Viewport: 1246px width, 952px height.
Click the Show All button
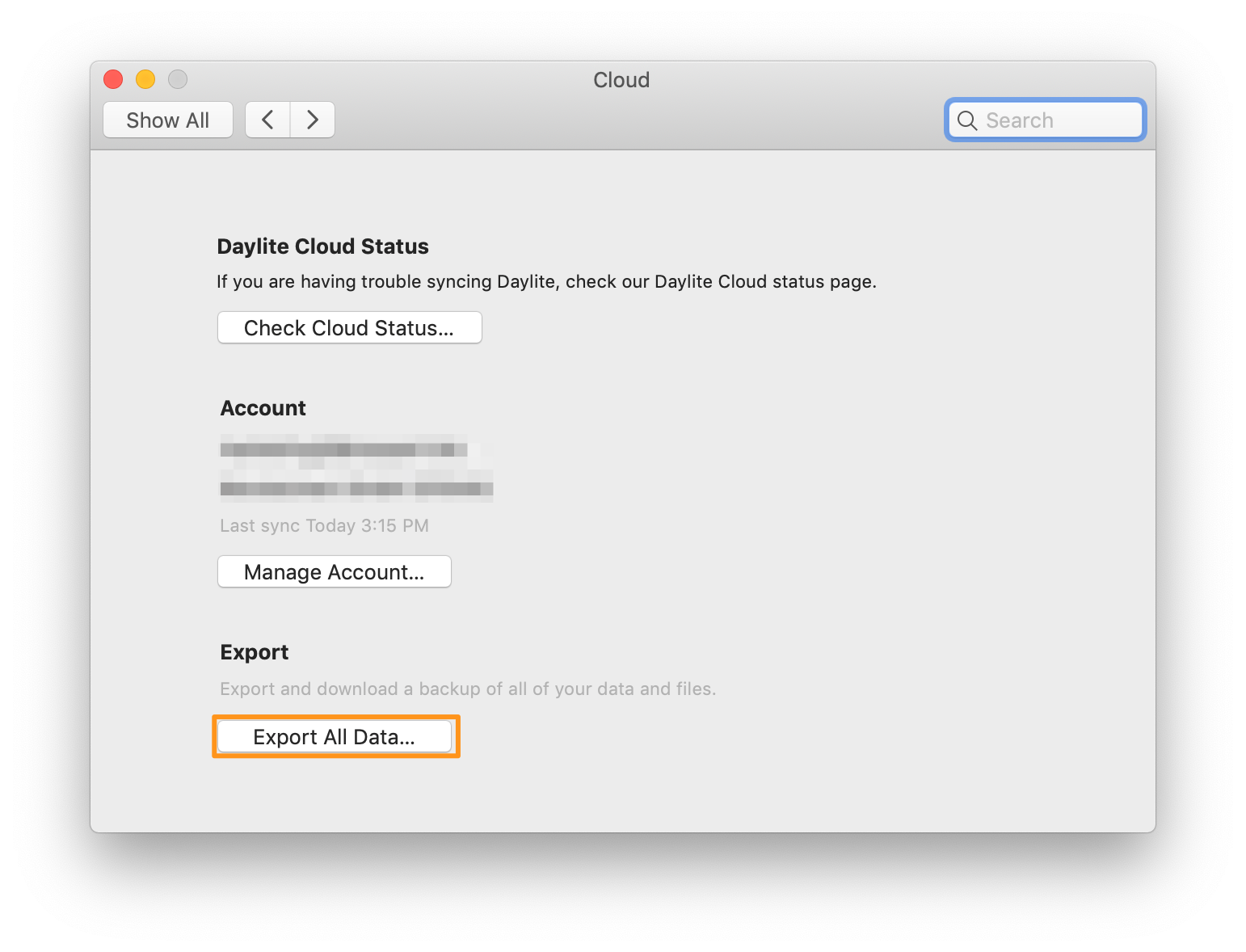click(168, 120)
